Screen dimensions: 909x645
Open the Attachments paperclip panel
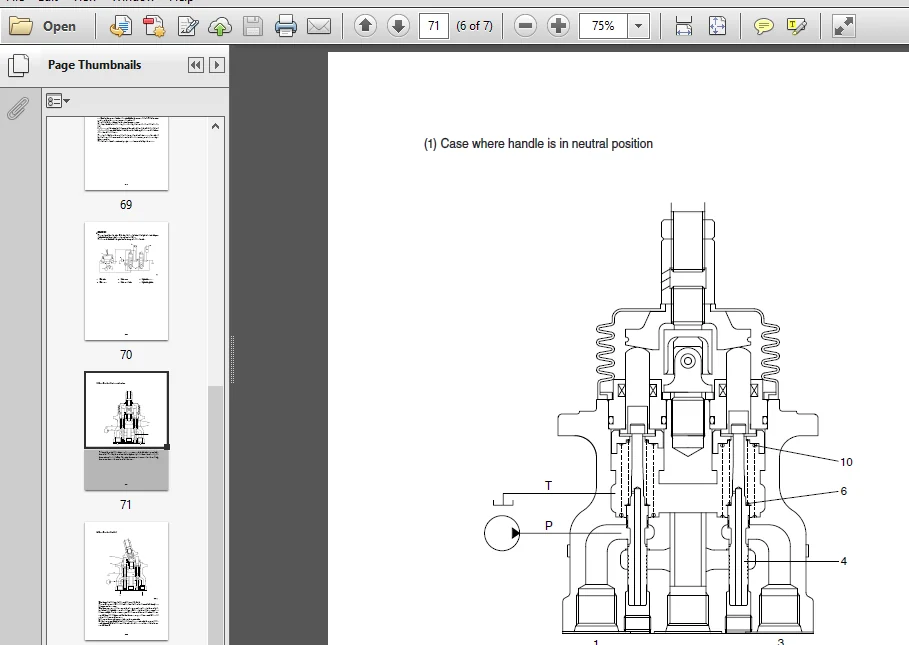(x=19, y=108)
